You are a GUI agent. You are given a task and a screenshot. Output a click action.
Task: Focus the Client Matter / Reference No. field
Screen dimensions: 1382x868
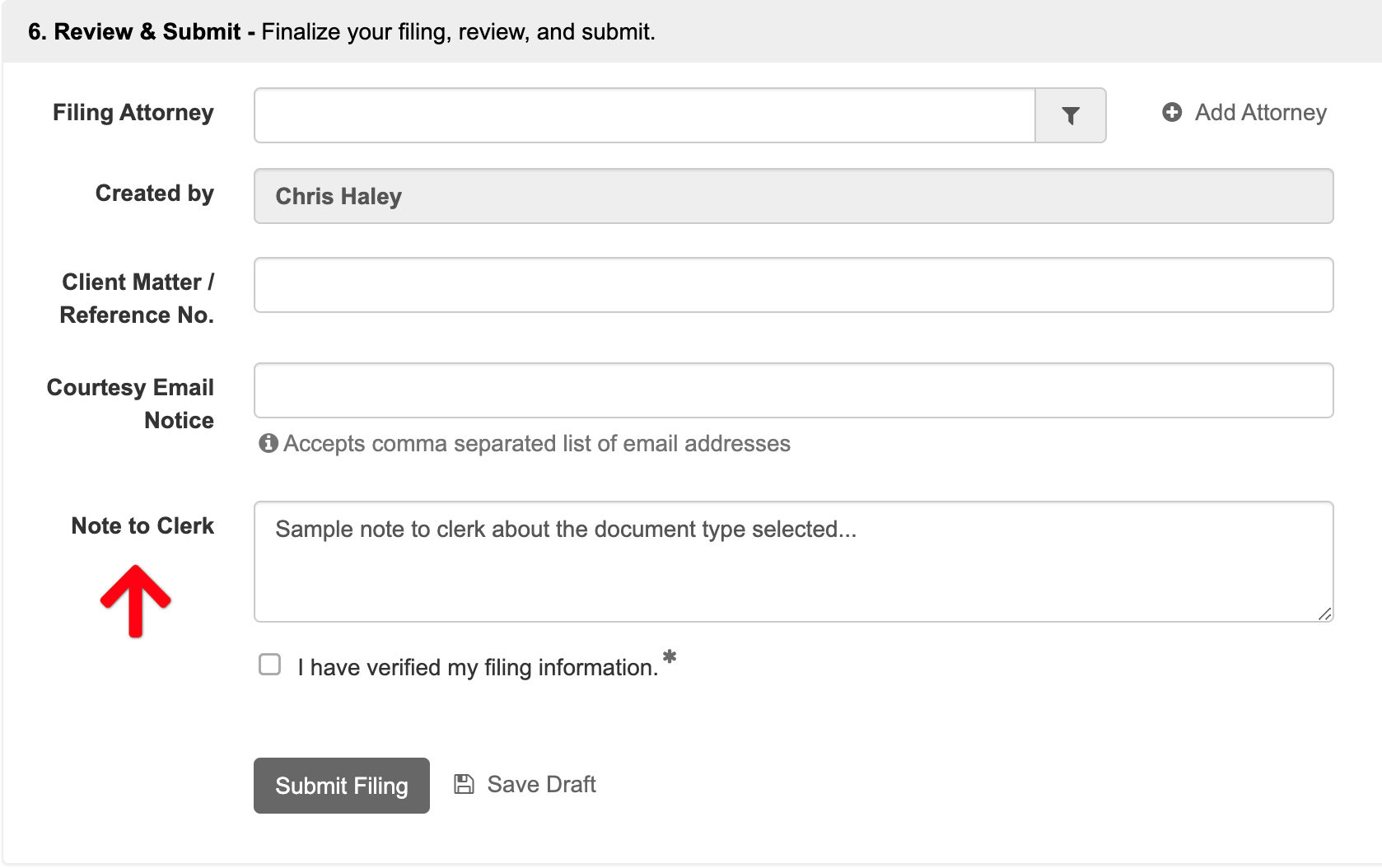[x=794, y=285]
